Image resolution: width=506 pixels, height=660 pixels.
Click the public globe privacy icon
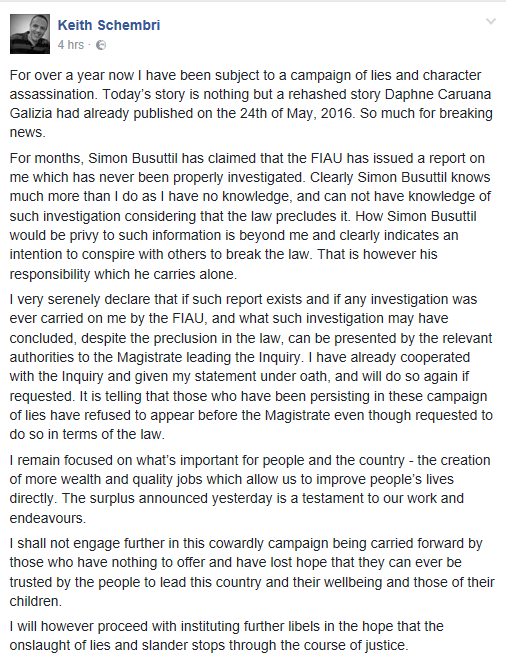coord(101,45)
